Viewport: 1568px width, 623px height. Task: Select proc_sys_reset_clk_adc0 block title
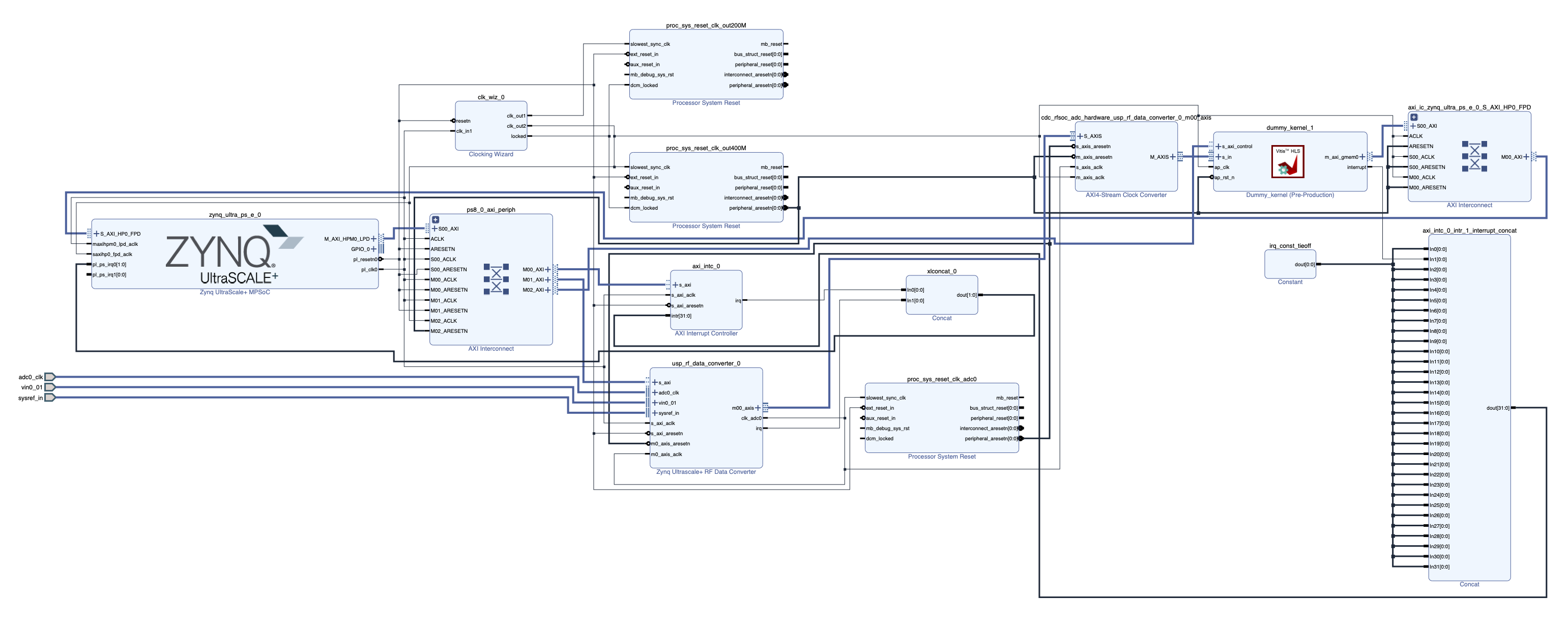[941, 379]
